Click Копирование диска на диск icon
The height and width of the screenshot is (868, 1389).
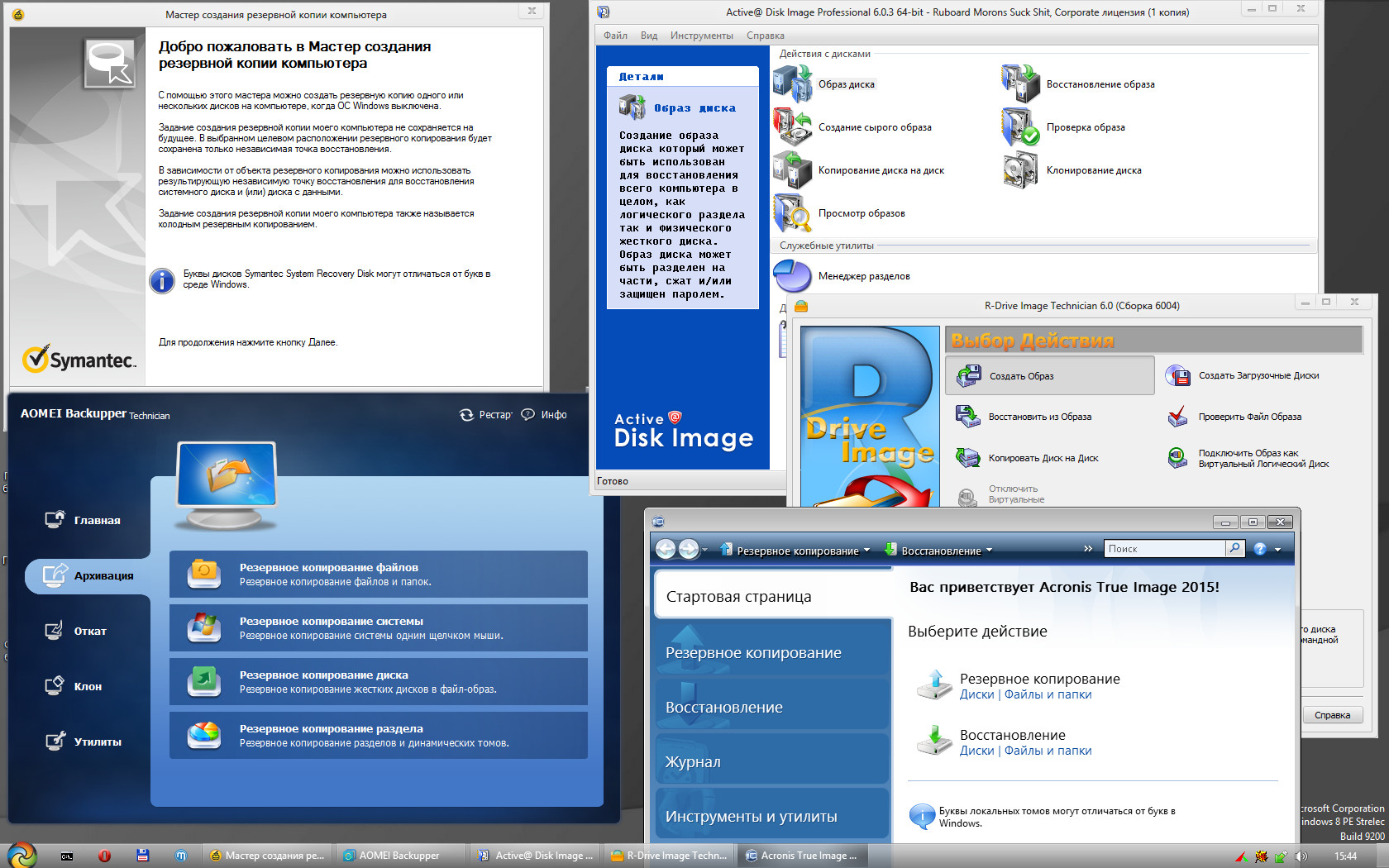tap(793, 169)
